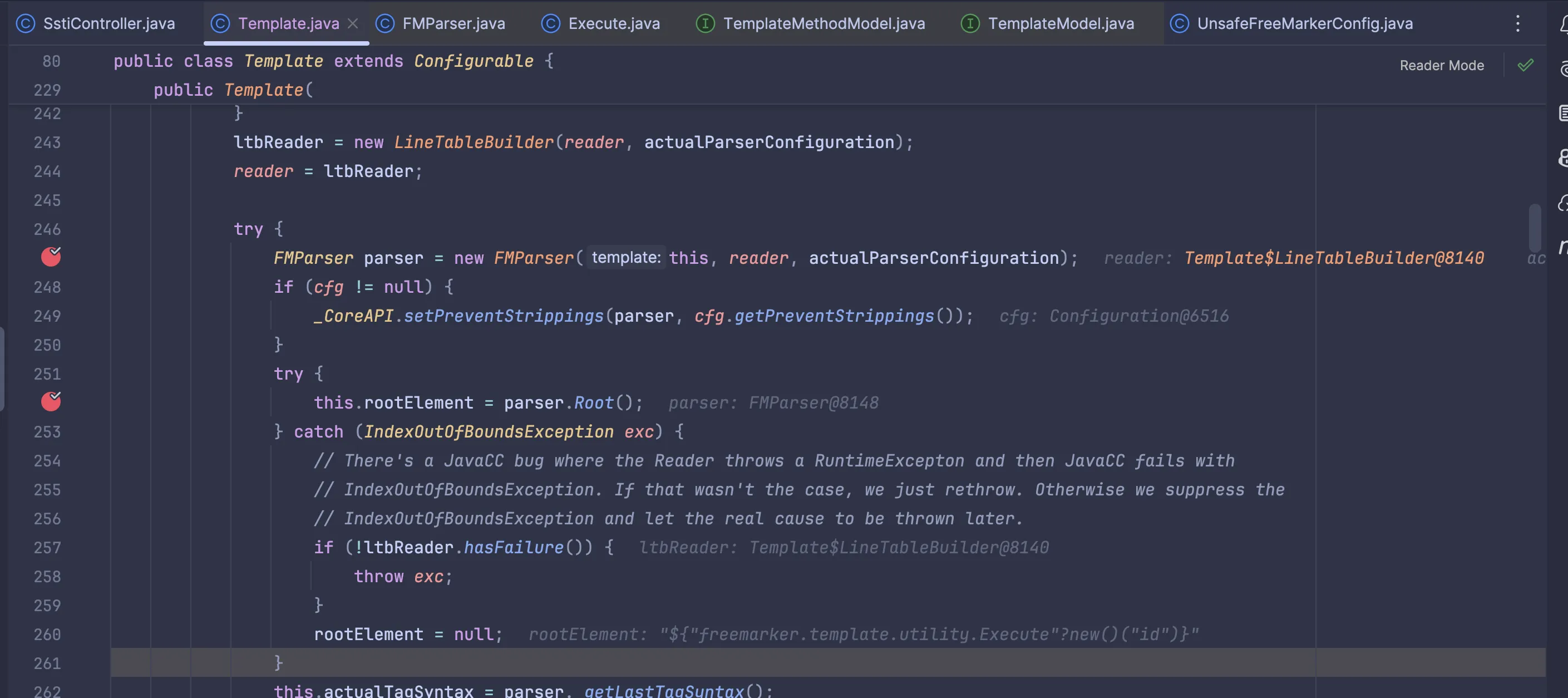Click the Reader Mode label
1568x698 pixels.
point(1441,65)
